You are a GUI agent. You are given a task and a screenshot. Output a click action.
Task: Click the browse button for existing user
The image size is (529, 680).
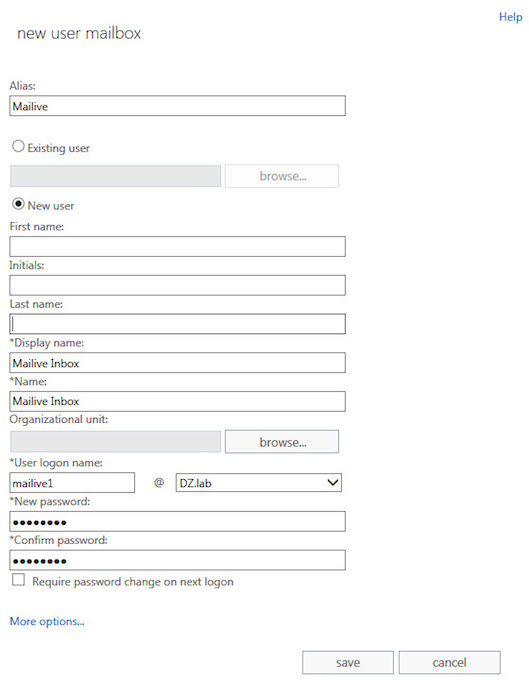282,176
